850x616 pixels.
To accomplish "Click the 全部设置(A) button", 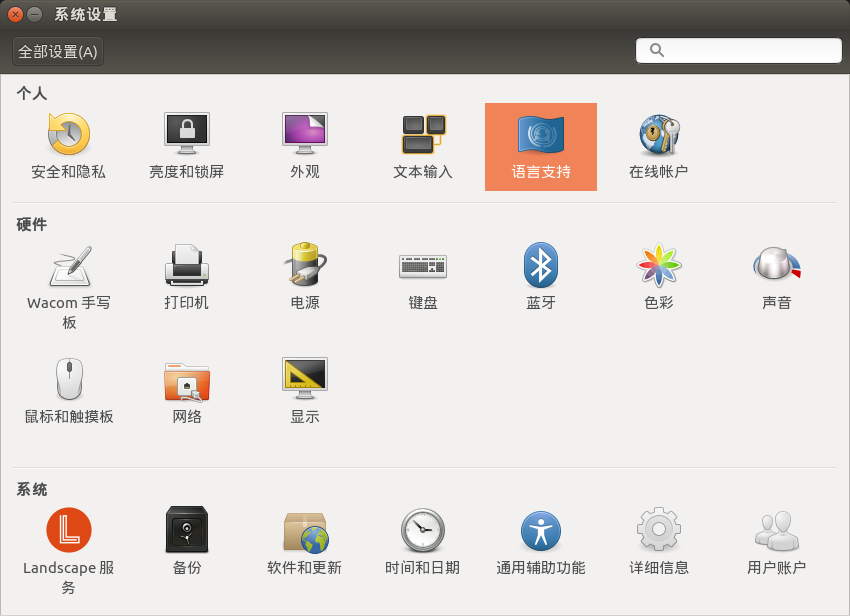I will 58,51.
